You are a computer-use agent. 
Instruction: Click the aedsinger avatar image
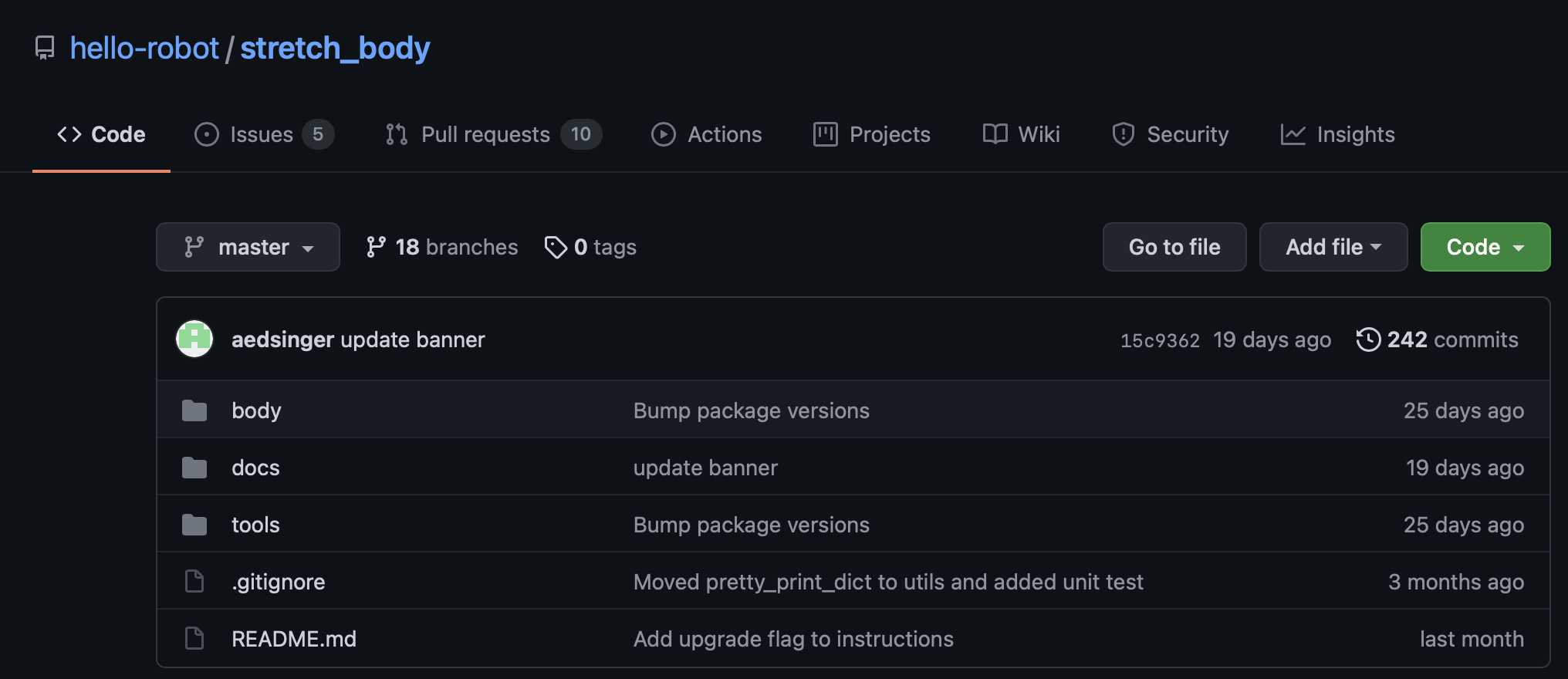194,339
